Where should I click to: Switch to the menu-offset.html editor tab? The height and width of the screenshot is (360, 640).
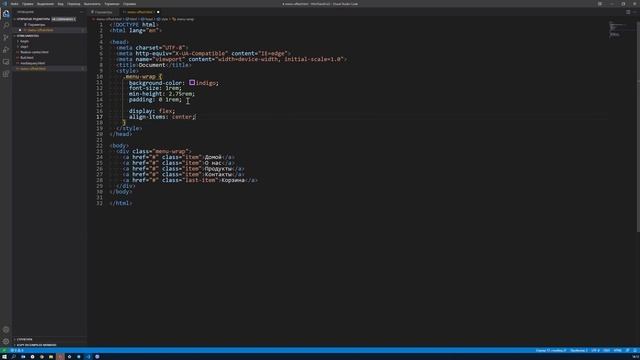[x=140, y=12]
